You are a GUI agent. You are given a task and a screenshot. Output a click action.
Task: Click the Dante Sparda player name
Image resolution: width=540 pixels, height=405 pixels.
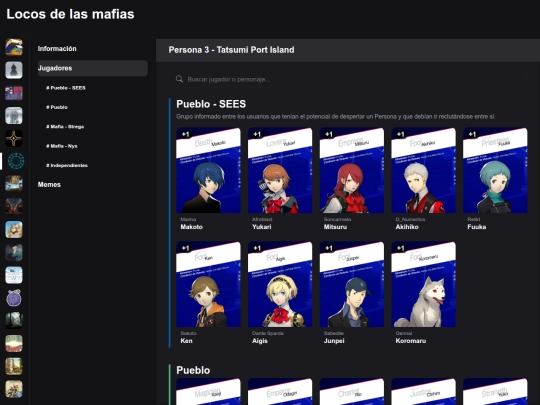(268, 333)
